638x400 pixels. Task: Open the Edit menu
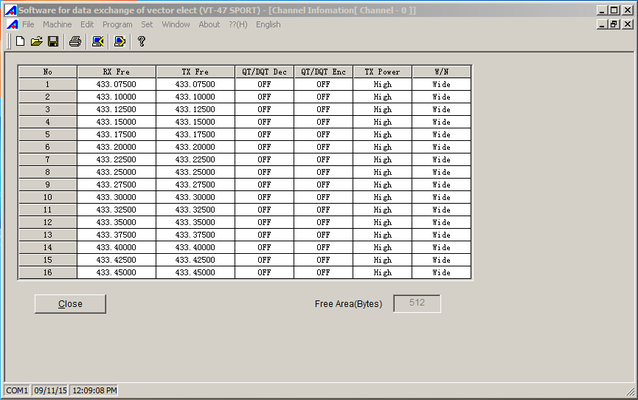point(87,24)
